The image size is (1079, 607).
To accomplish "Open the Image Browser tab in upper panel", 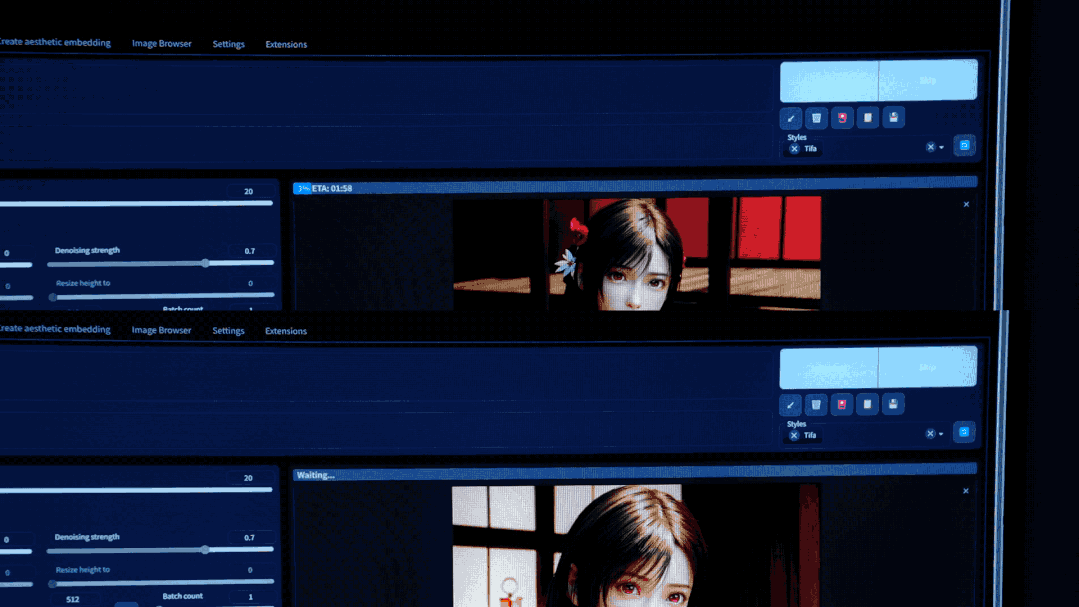I will (x=162, y=43).
